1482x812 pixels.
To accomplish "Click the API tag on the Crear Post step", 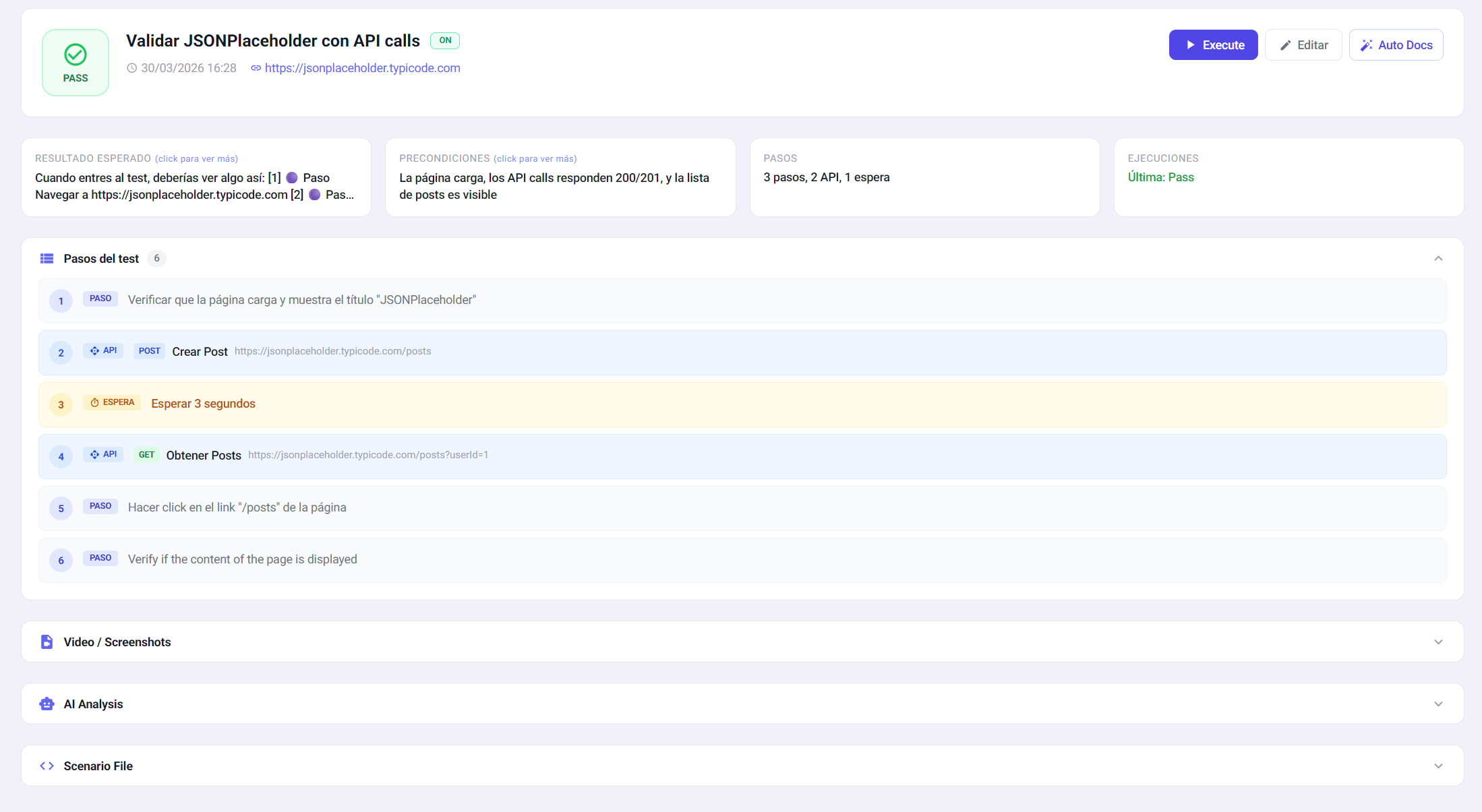I will point(103,350).
